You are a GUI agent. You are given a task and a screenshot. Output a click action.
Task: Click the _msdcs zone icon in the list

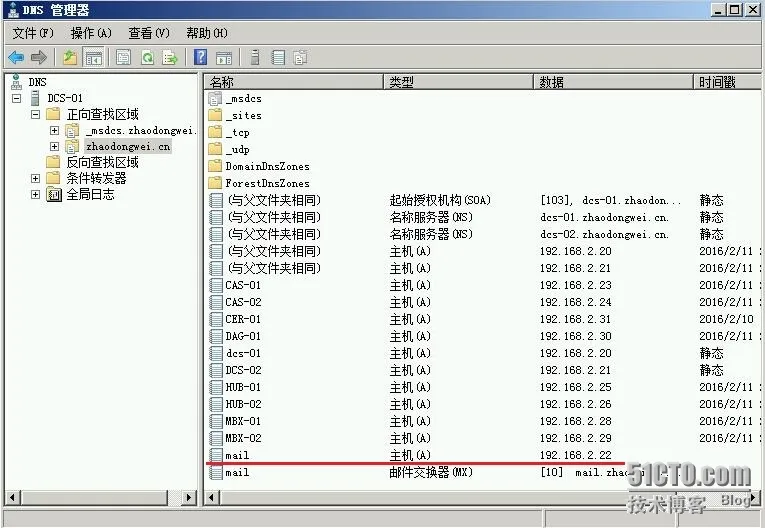pos(215,99)
